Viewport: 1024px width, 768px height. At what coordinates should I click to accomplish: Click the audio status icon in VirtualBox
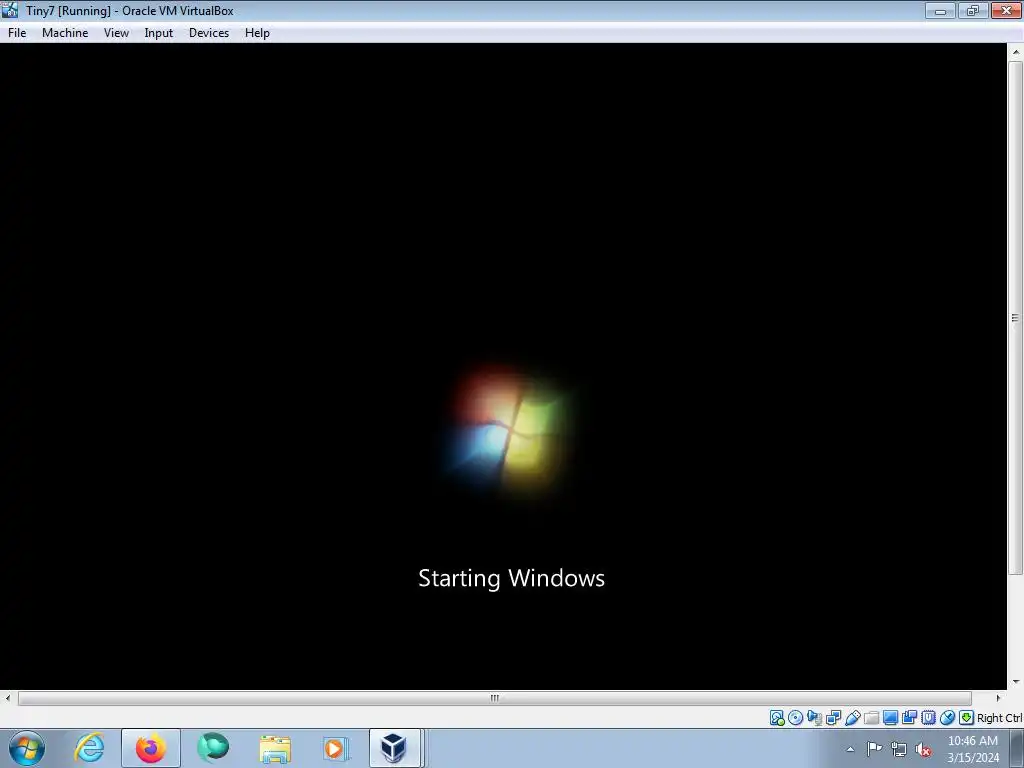pyautogui.click(x=814, y=718)
